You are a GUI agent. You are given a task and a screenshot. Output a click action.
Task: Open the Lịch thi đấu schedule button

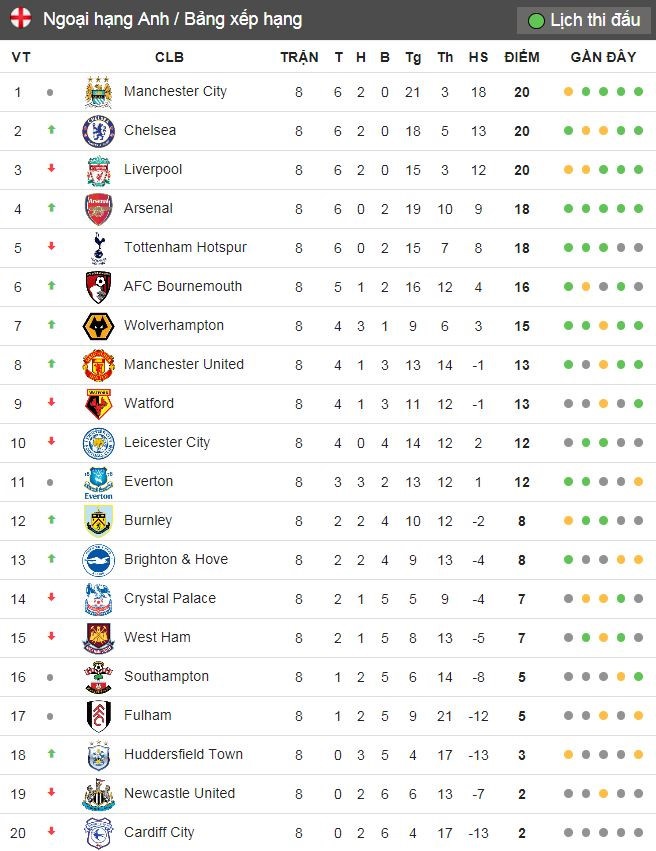pos(583,18)
